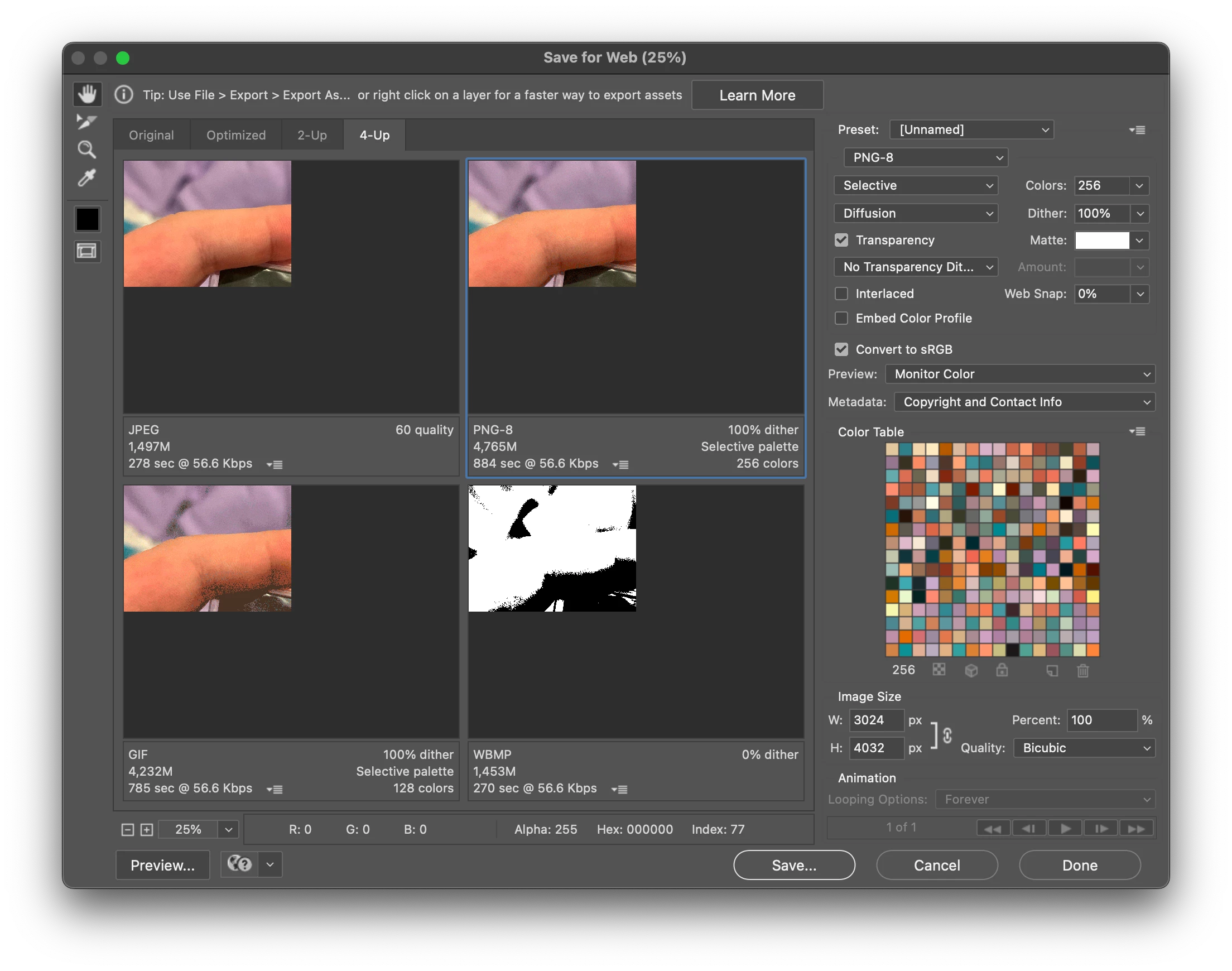Open the Color Table panel menu
This screenshot has width=1232, height=971.
(1137, 431)
